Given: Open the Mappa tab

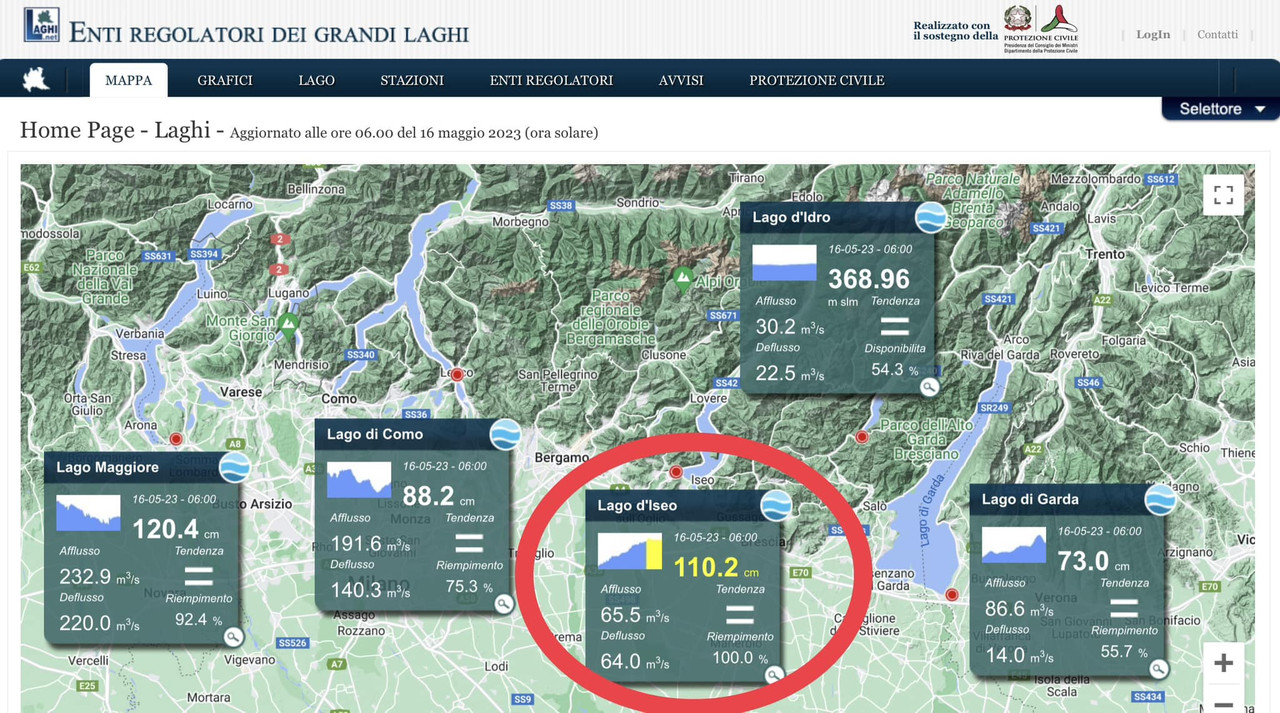Looking at the screenshot, I should tap(129, 80).
